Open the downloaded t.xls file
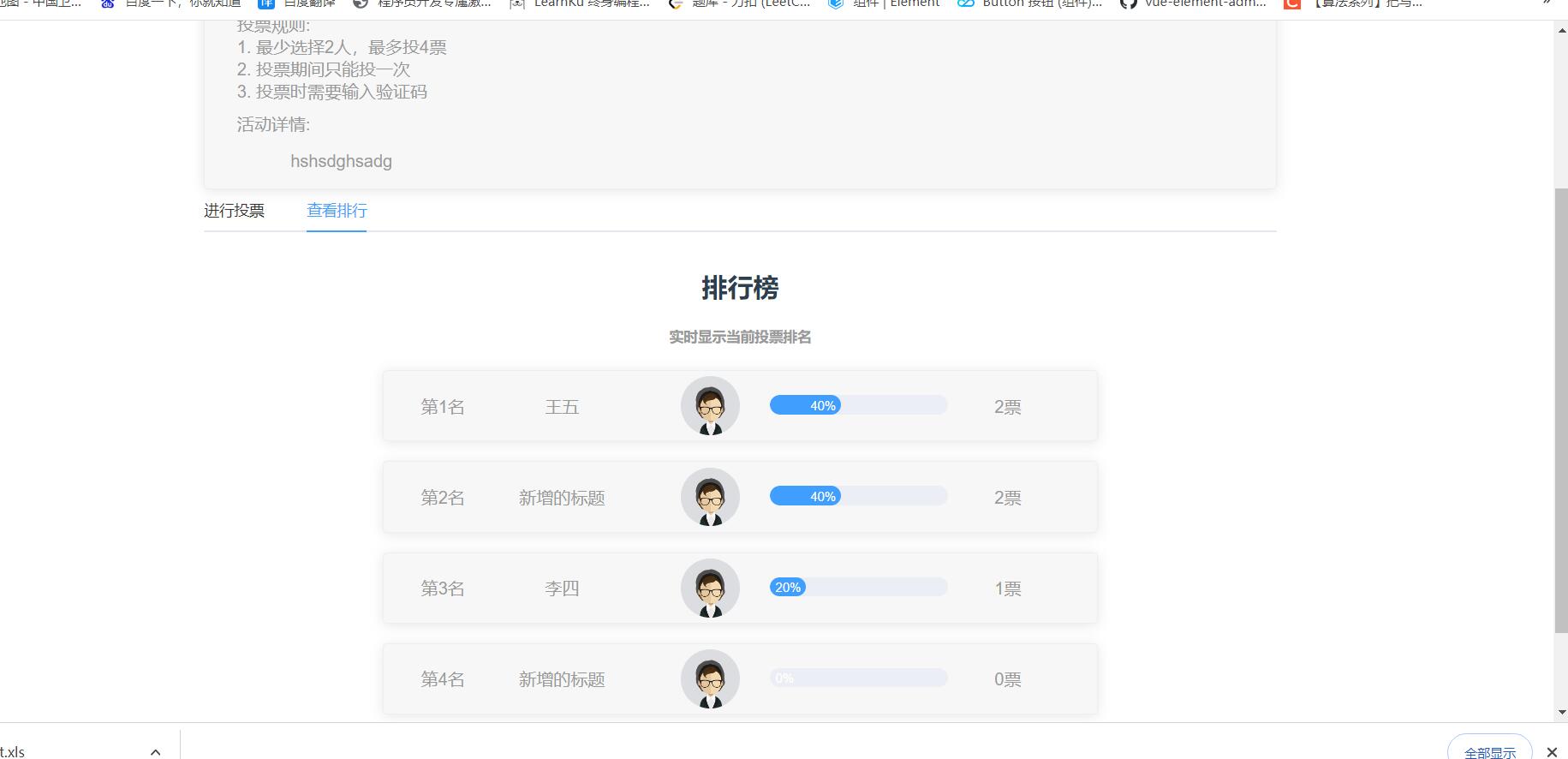The height and width of the screenshot is (759, 1568). tap(13, 751)
